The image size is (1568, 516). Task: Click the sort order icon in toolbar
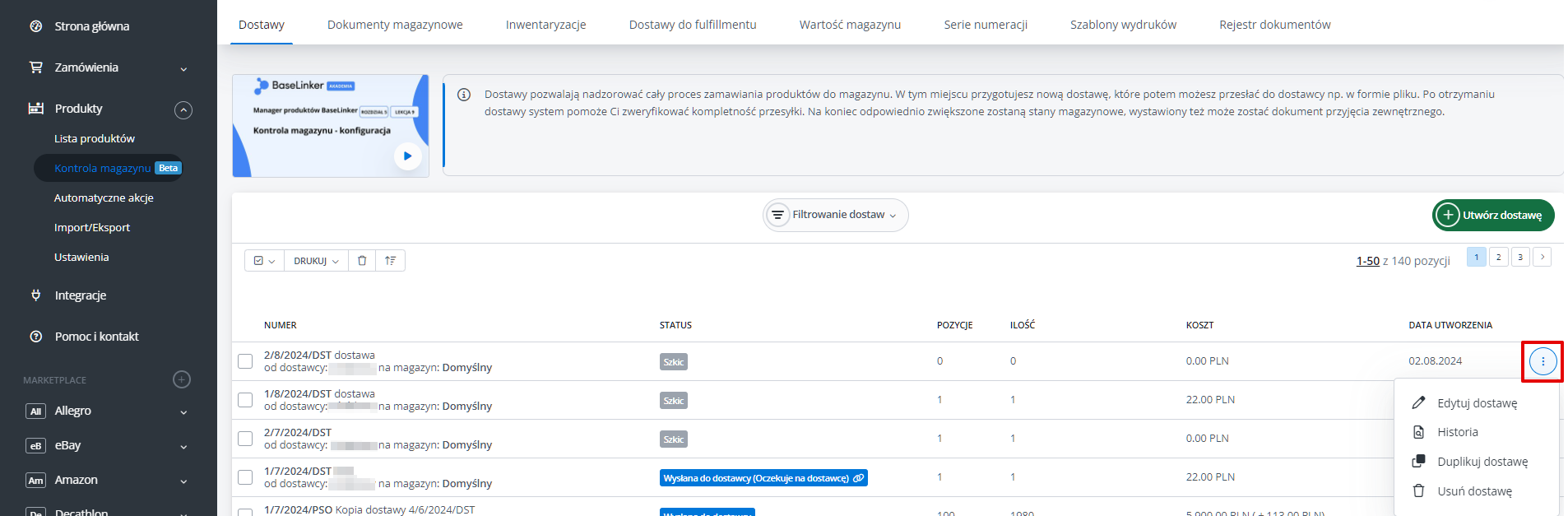coord(390,261)
